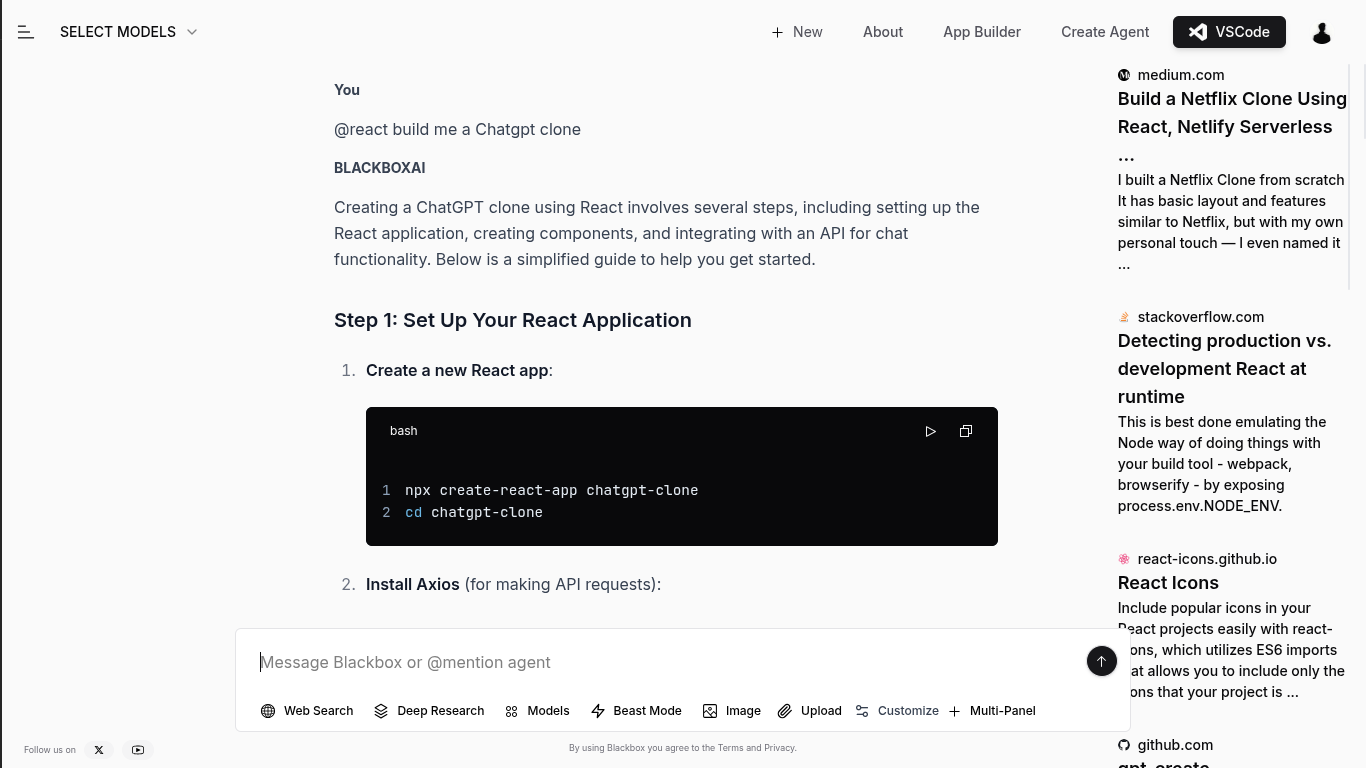Screen dimensions: 1366x768
Task: Toggle Beast Mode
Action: click(x=636, y=711)
